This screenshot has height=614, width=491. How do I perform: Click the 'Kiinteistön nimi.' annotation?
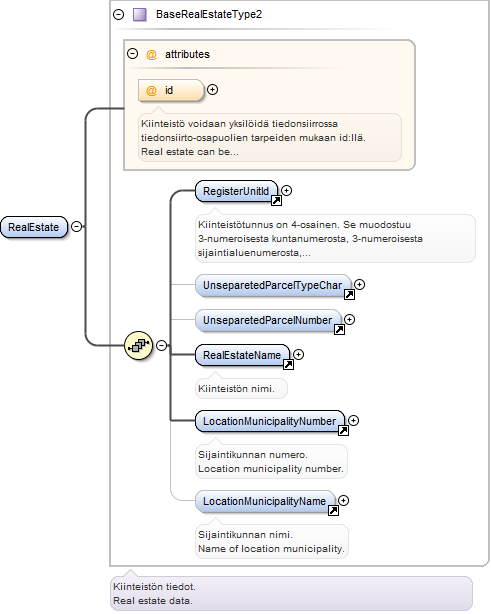pyautogui.click(x=241, y=388)
